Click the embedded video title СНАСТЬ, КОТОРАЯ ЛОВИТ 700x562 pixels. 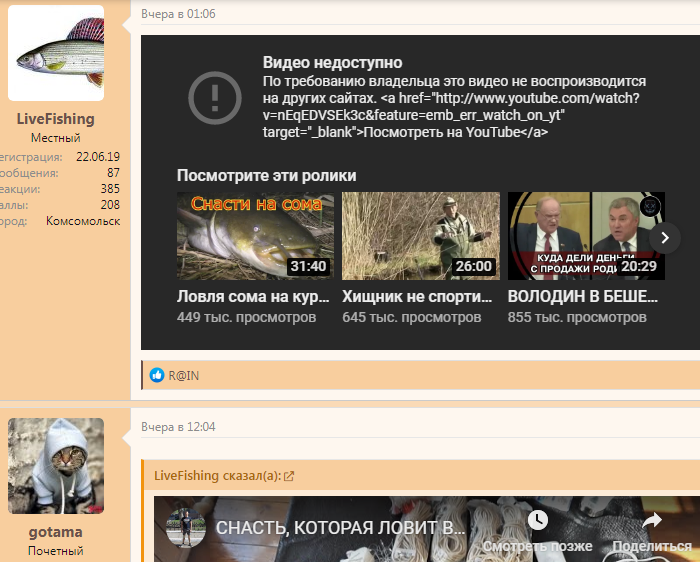[340, 527]
